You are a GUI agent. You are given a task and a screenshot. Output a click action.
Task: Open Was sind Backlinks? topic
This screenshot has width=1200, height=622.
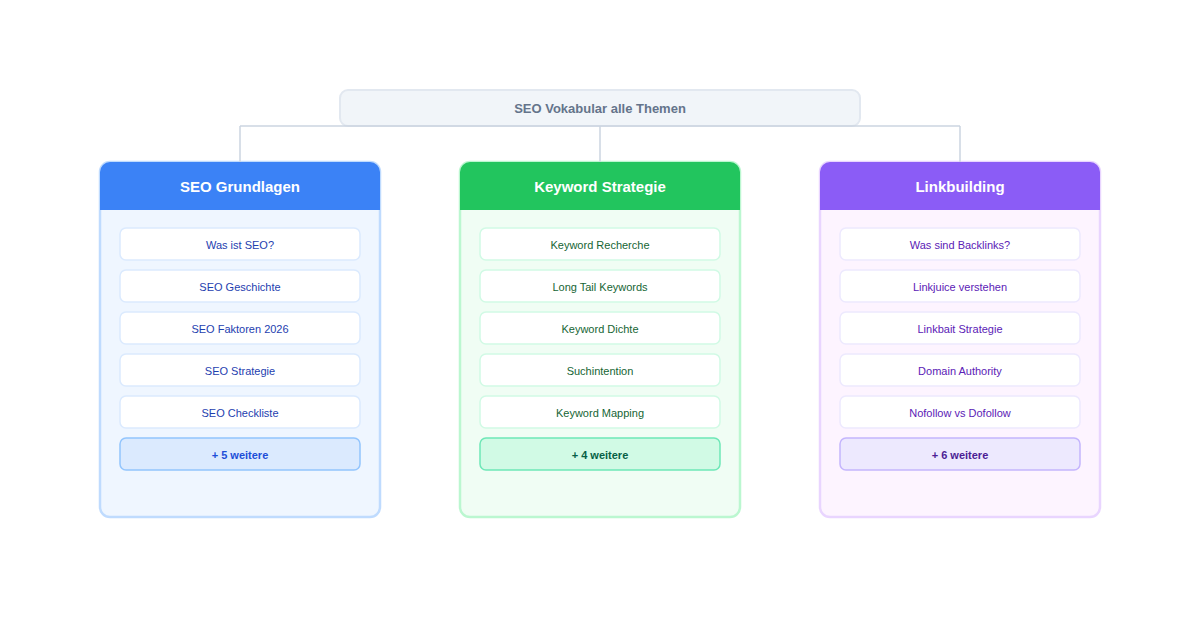[960, 245]
